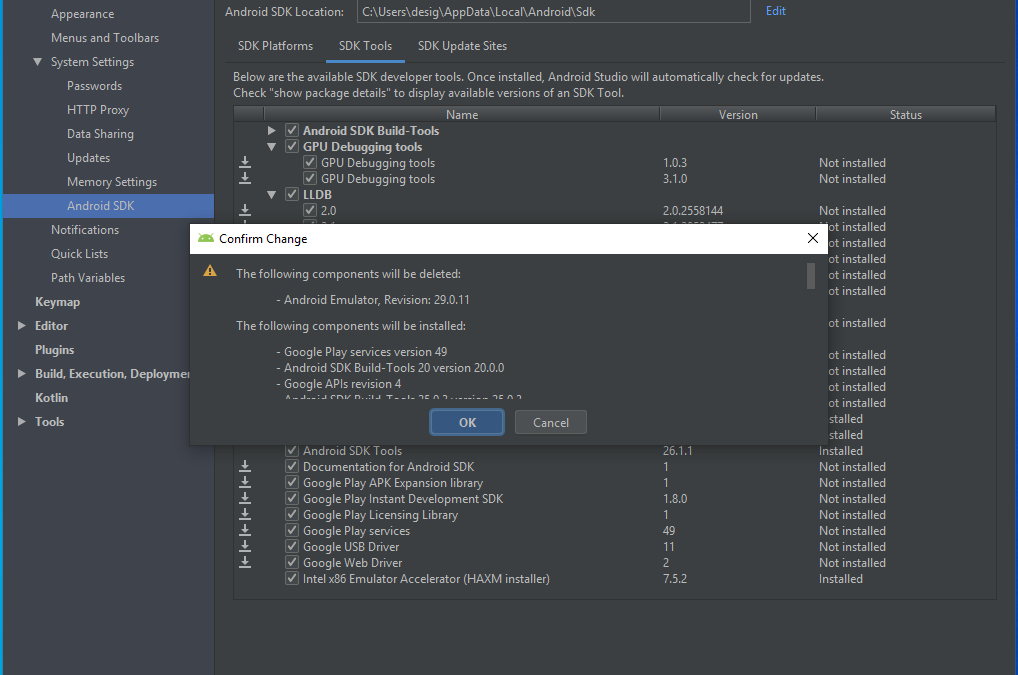Expand the Android SDK Build-Tools row
Screen dimensions: 1018x675
271,130
